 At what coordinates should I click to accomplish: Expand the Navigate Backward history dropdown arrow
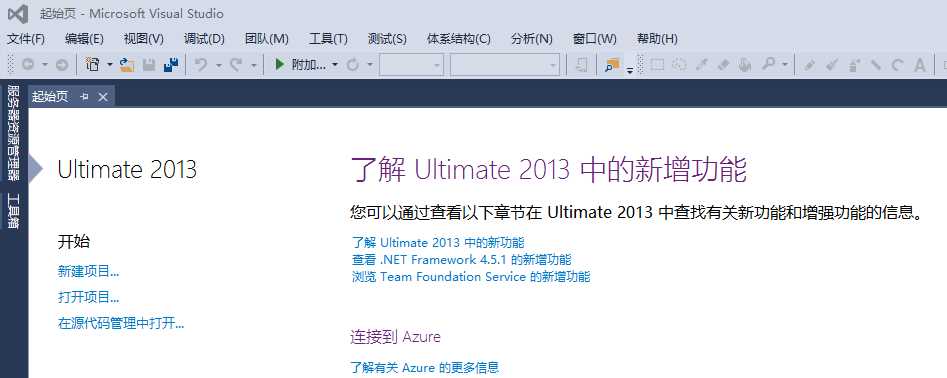click(45, 65)
